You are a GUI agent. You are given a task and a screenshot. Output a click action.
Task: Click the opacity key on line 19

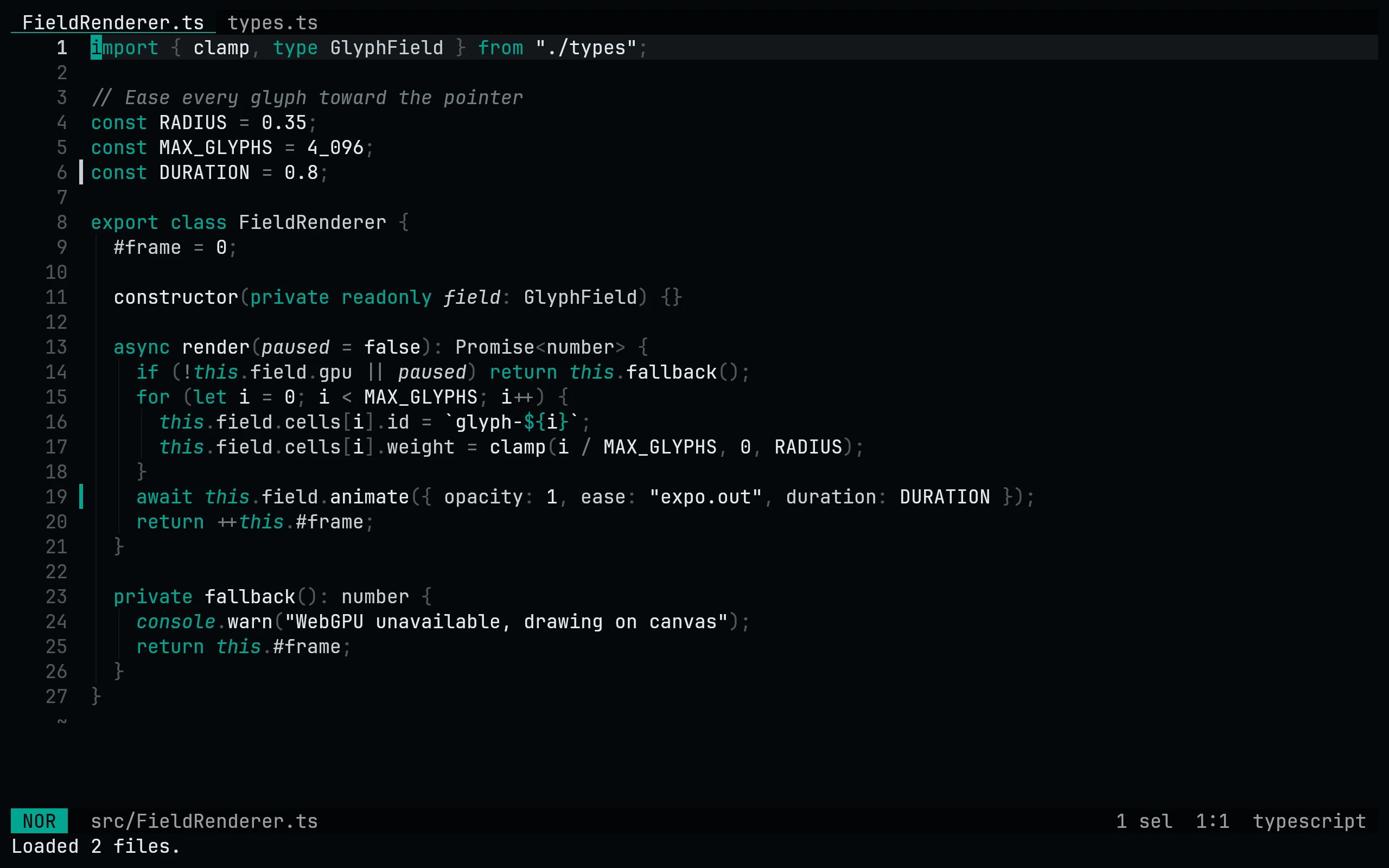[483, 497]
